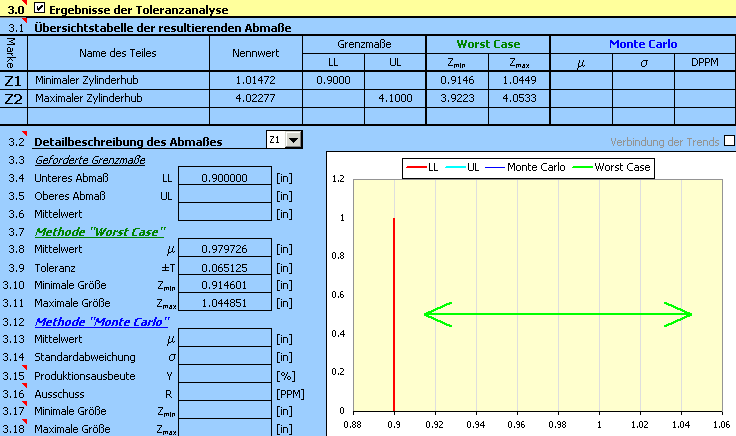Click the Produktionsausbeute field

coord(225,375)
